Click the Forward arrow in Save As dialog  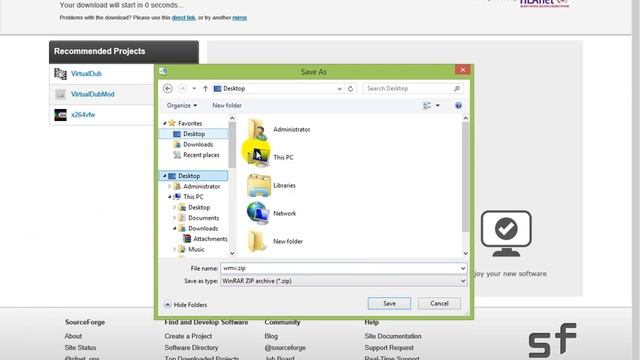182,88
